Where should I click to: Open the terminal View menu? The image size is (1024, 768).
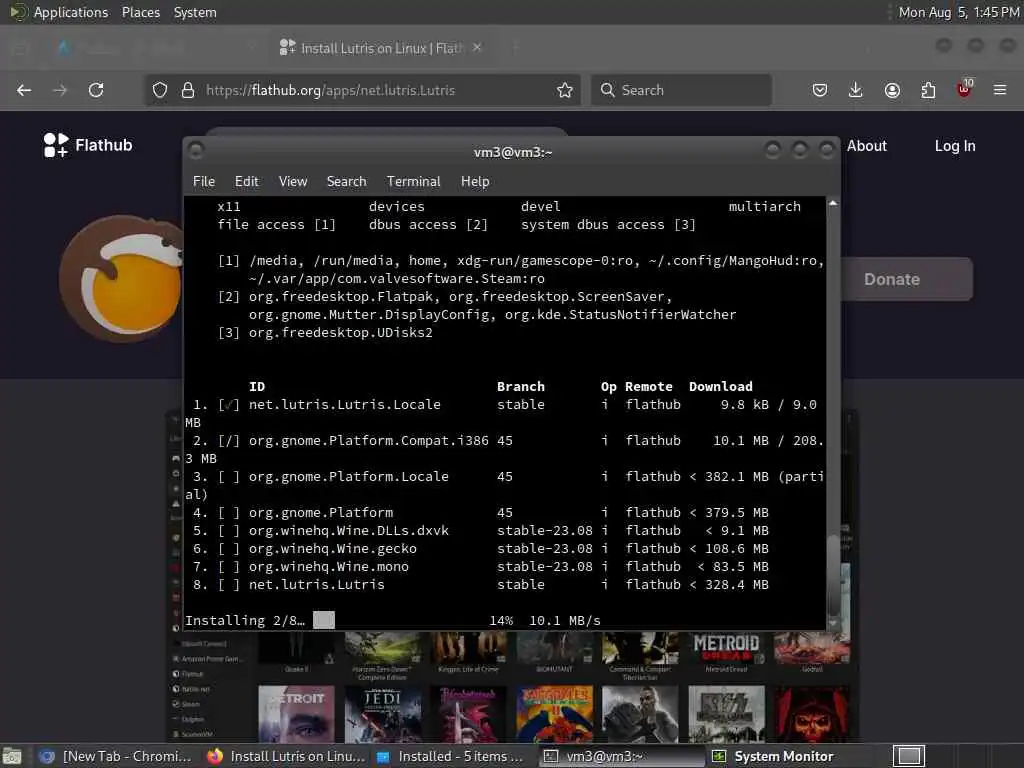[x=293, y=182]
